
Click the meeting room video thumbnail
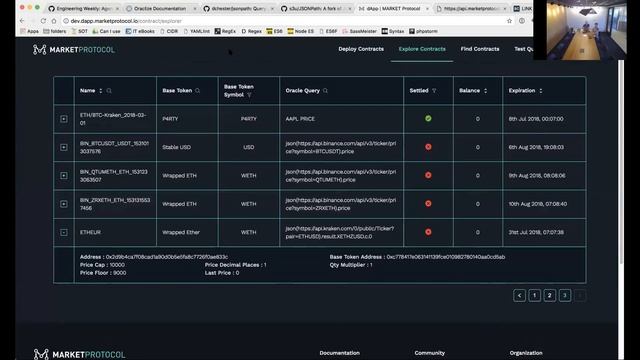tap(587, 30)
